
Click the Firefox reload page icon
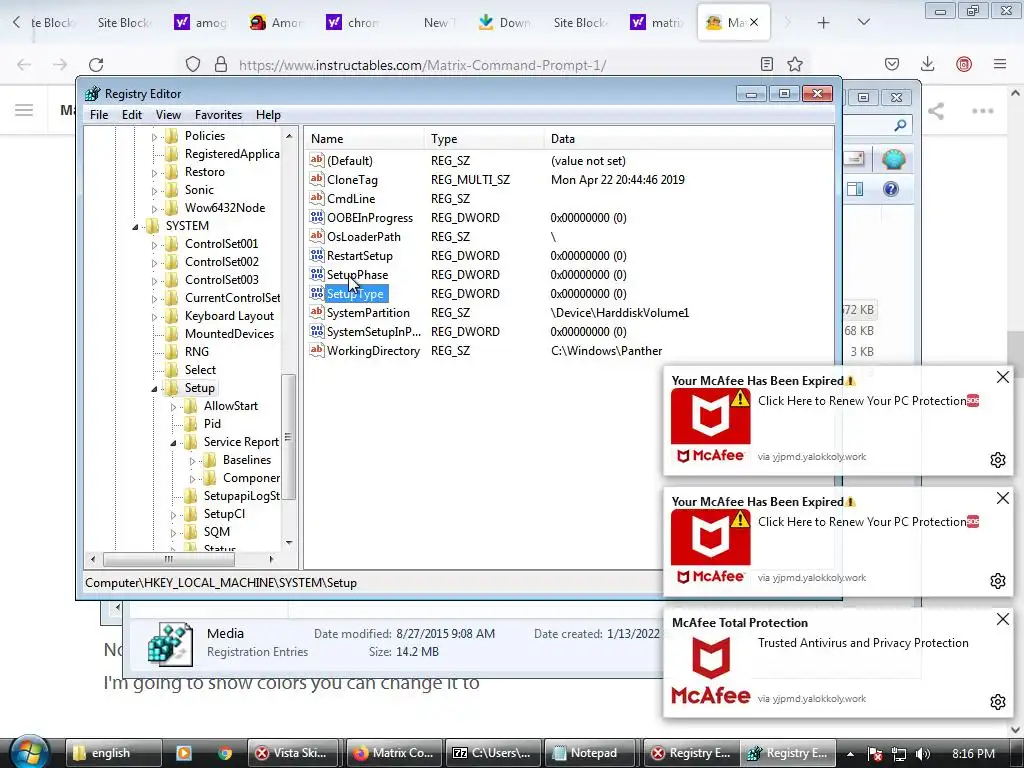point(96,65)
